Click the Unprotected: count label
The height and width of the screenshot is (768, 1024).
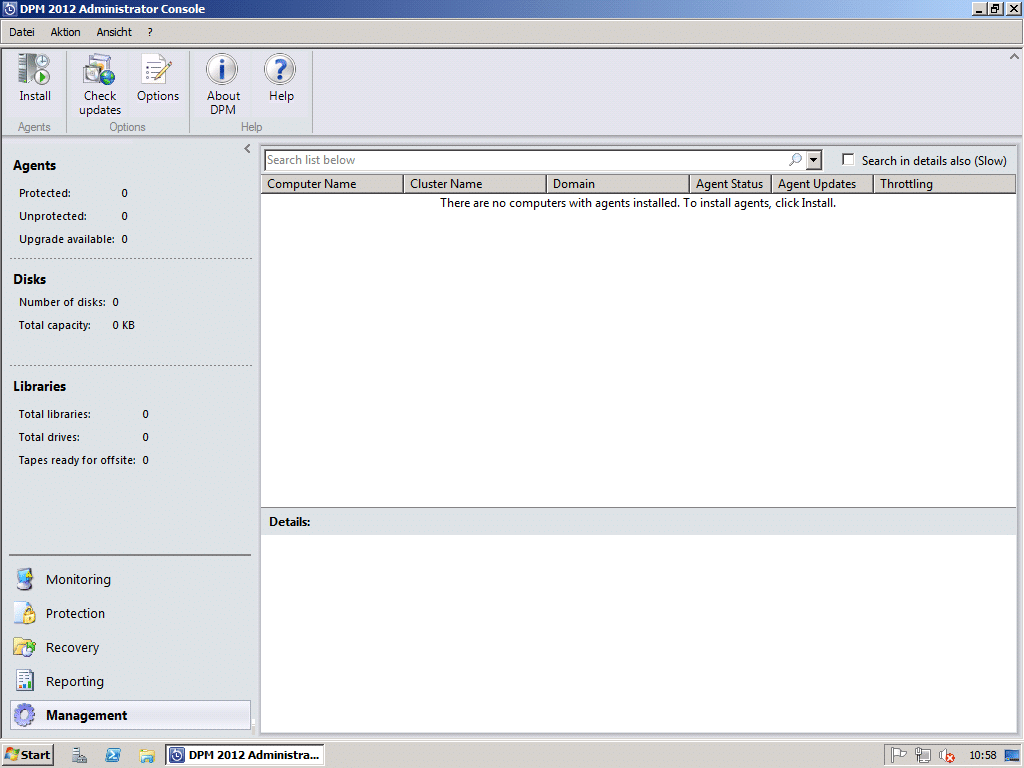point(52,216)
